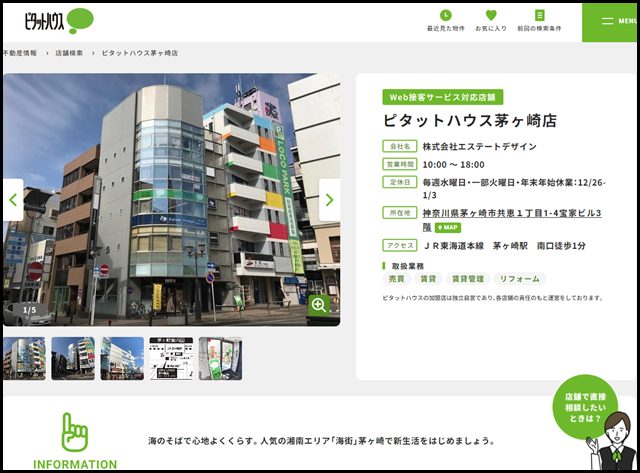Click the 賃貸 service tag
The width and height of the screenshot is (640, 473).
tap(428, 279)
